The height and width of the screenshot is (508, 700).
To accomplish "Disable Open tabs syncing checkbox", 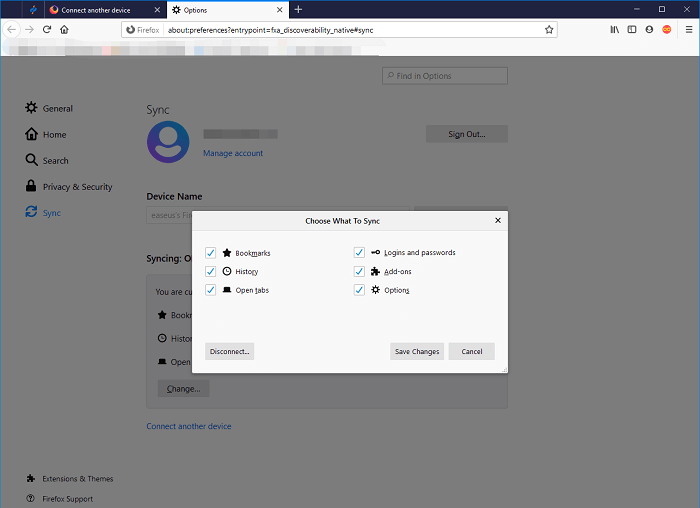I will [211, 290].
